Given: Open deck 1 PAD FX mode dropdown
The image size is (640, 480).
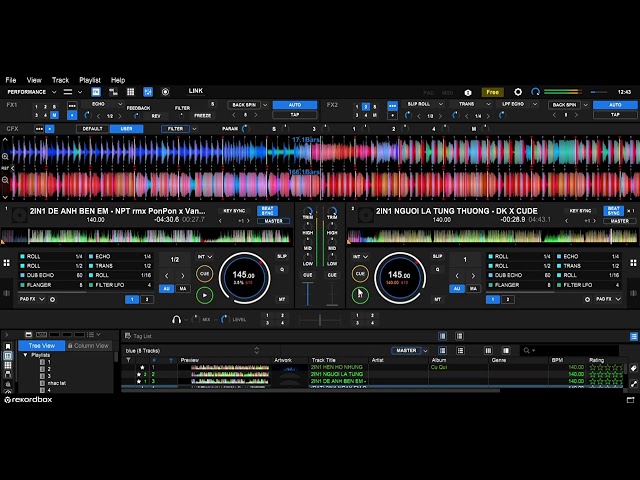Looking at the screenshot, I should coord(32,299).
